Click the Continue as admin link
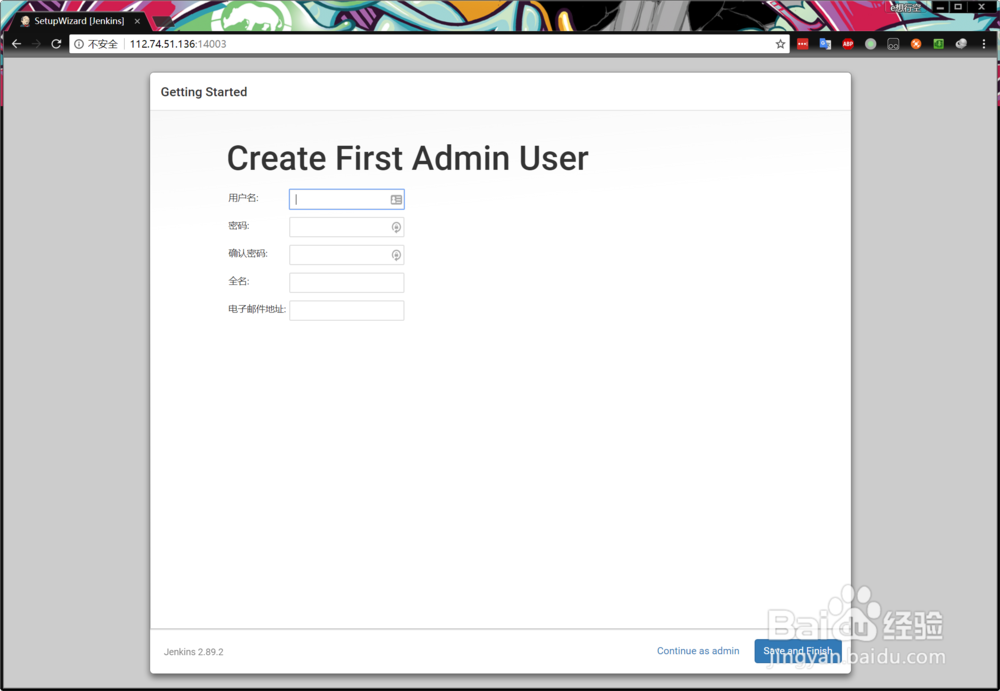The width and height of the screenshot is (1000, 691). pyautogui.click(x=697, y=651)
